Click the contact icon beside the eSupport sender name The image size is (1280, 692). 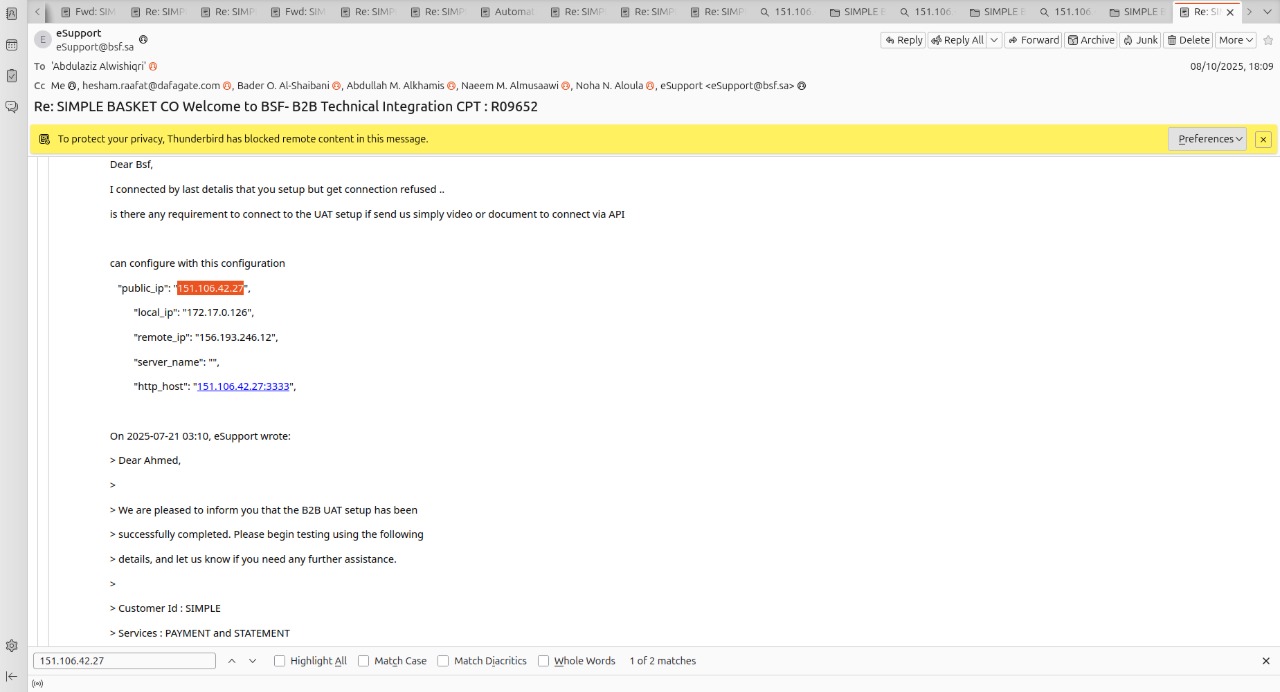[x=143, y=39]
